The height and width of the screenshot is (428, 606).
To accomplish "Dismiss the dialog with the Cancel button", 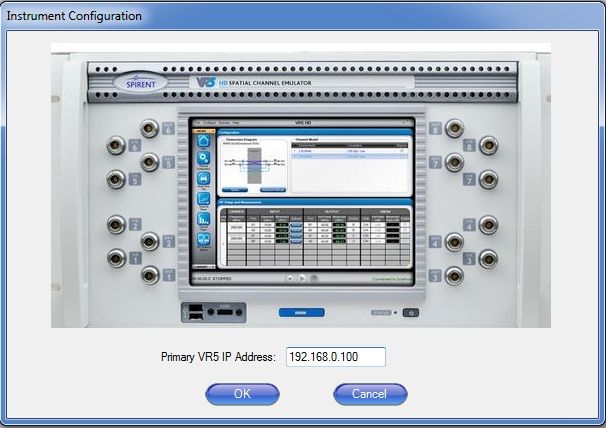I will 370,394.
